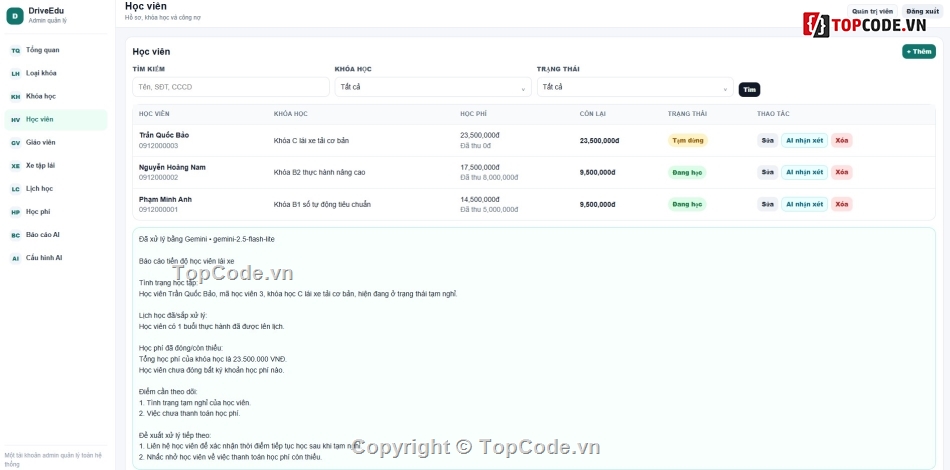The width and height of the screenshot is (950, 470).
Task: Select the Học viên sidebar item
Action: click(x=56, y=119)
